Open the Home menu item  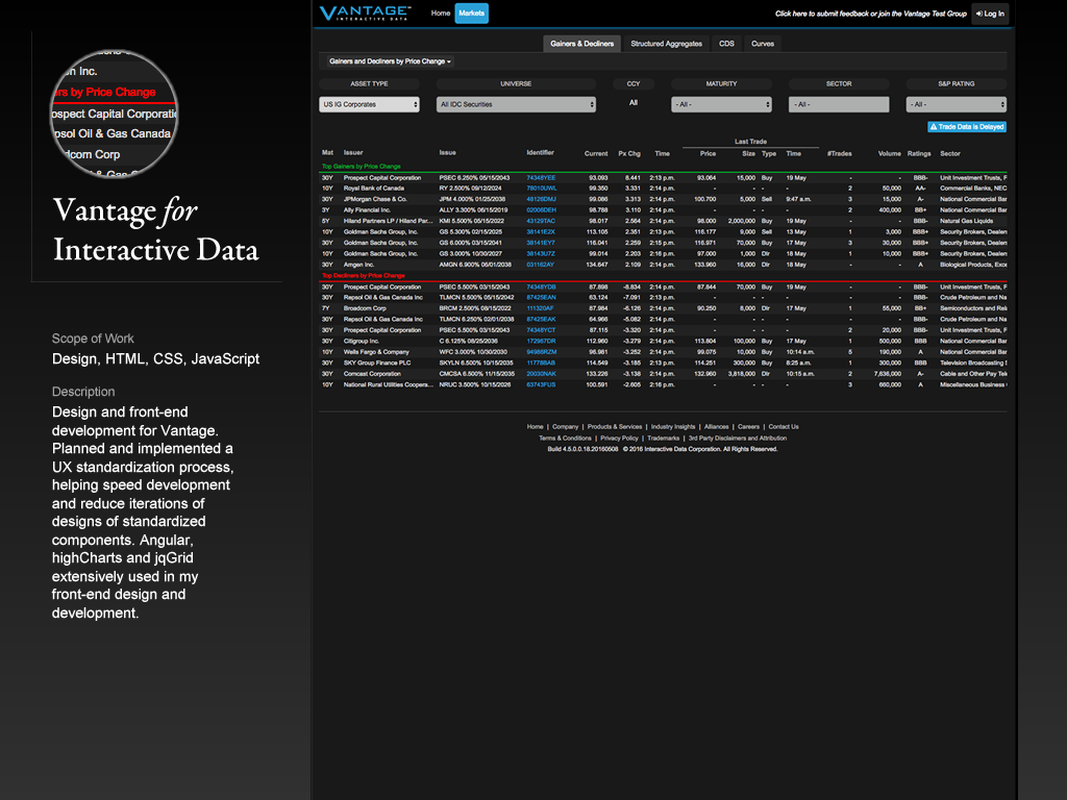440,13
